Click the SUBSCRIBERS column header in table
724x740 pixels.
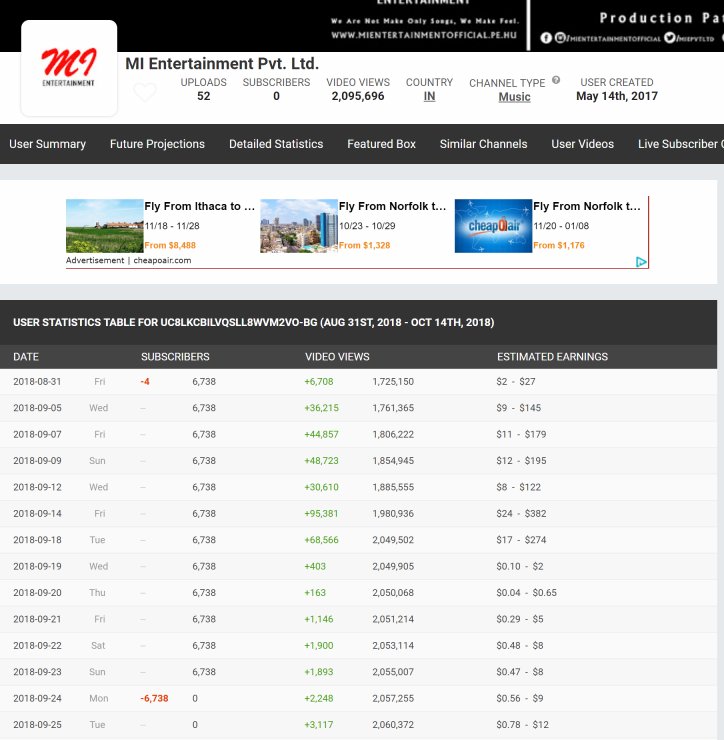(x=175, y=357)
